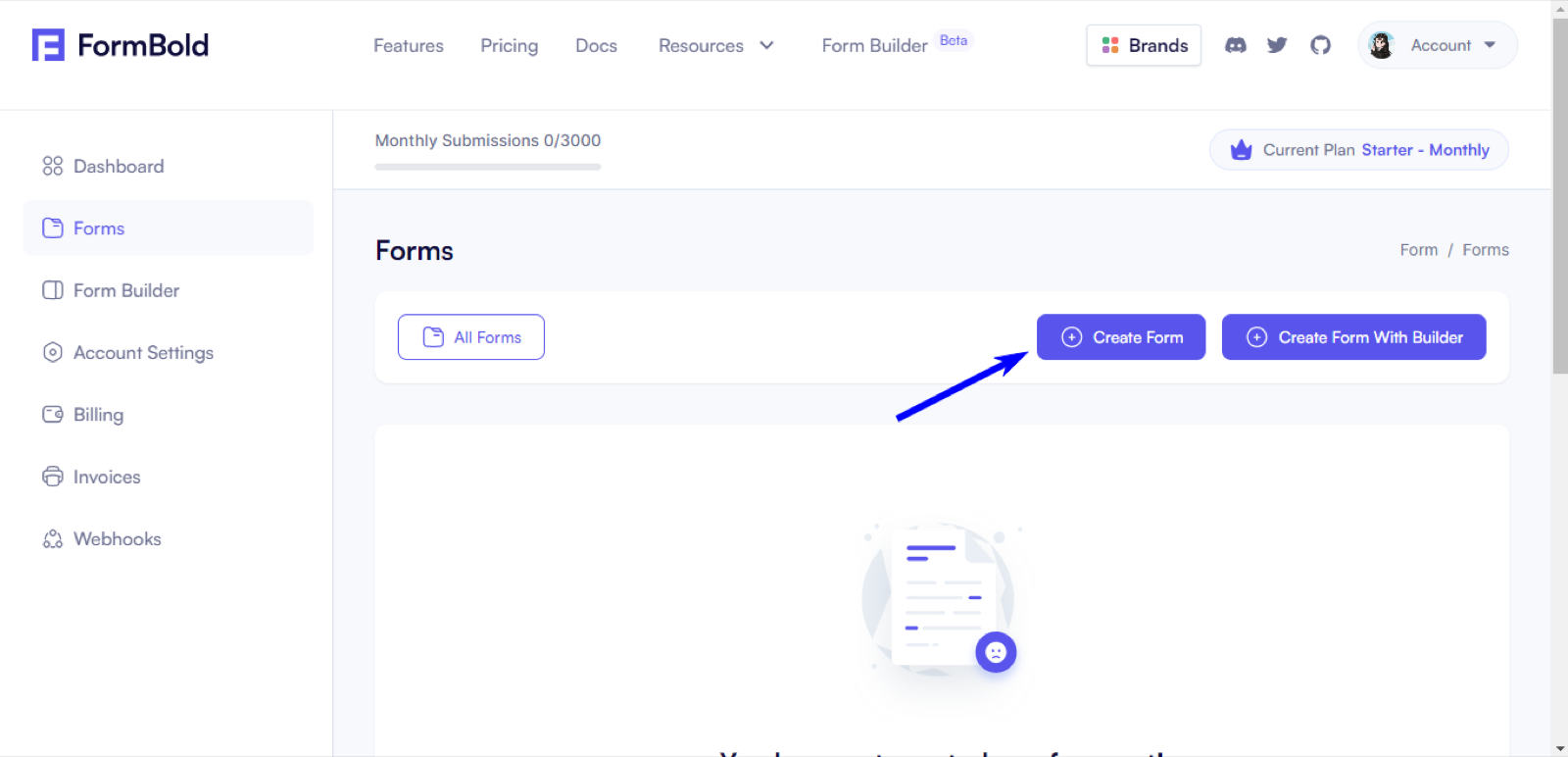Image resolution: width=1568 pixels, height=757 pixels.
Task: Click Create Form With Builder button
Action: [1354, 337]
